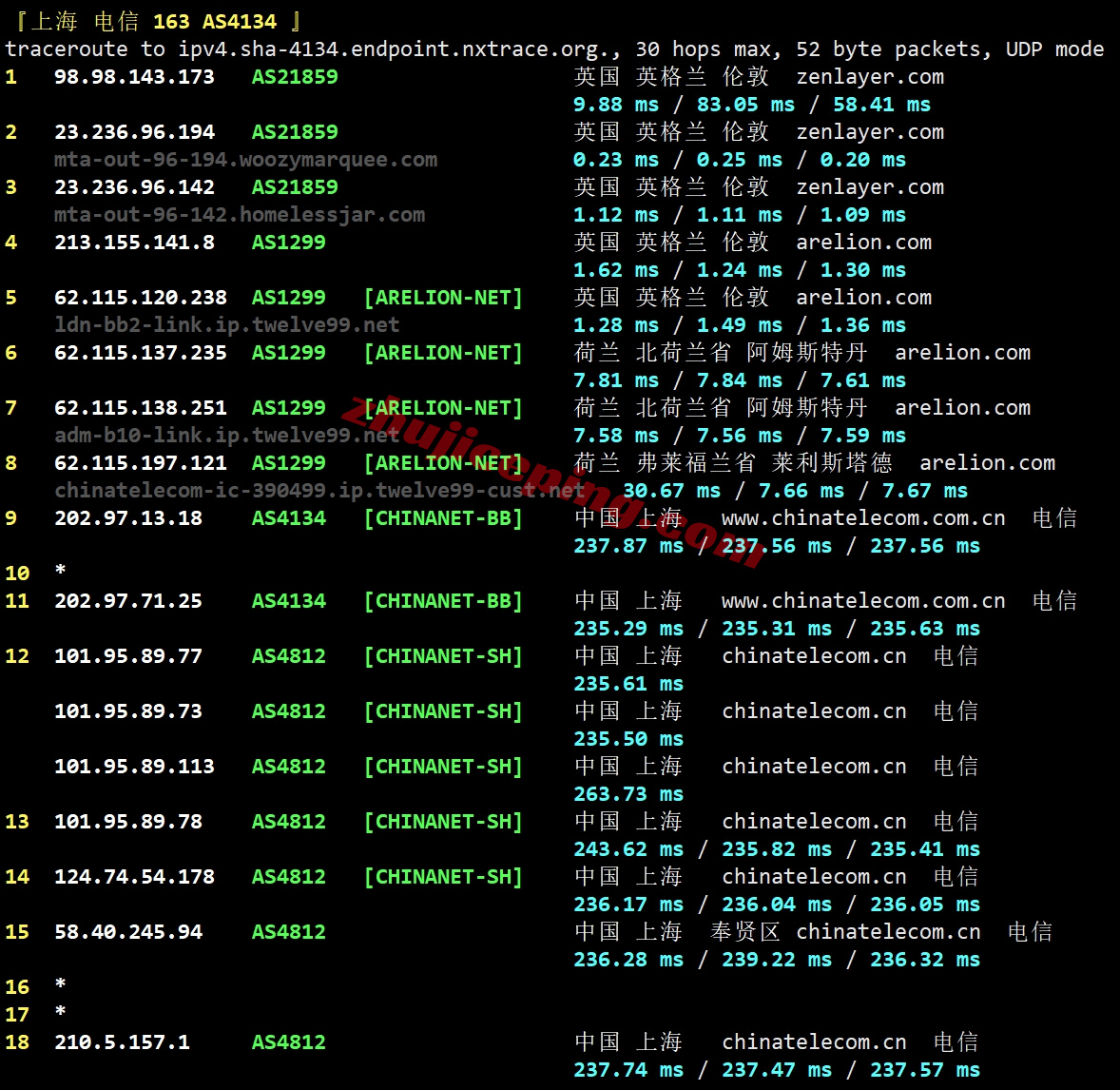
Task: Click the 263.73 ms latency value
Action: pyautogui.click(x=628, y=794)
